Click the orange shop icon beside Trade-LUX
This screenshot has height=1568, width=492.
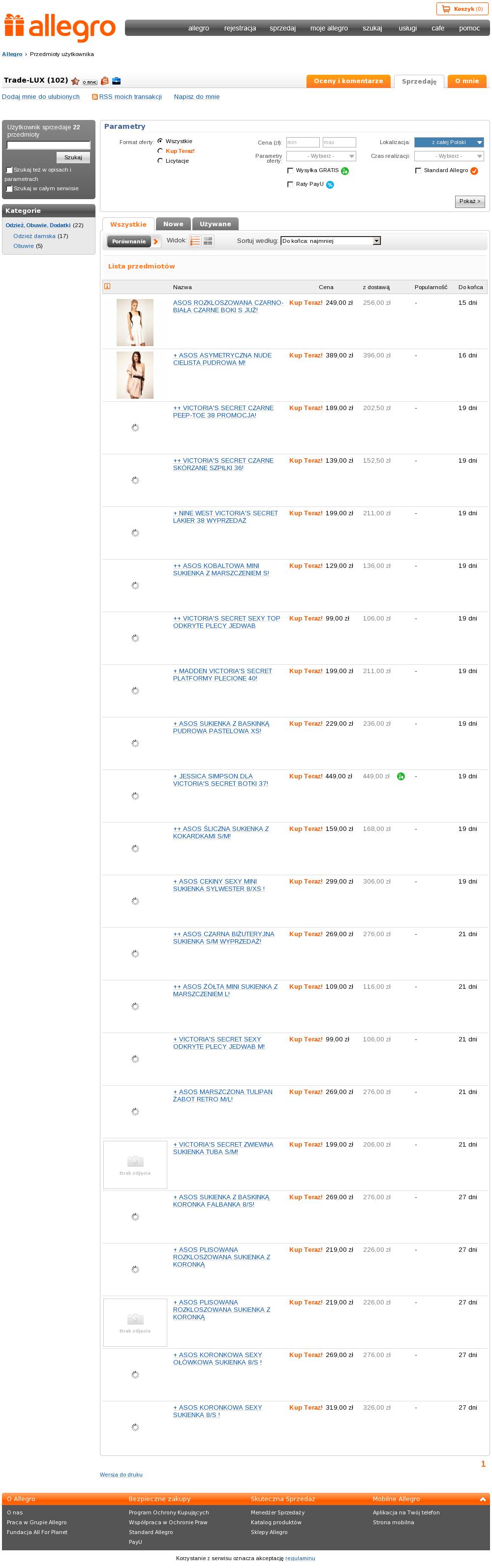[105, 80]
